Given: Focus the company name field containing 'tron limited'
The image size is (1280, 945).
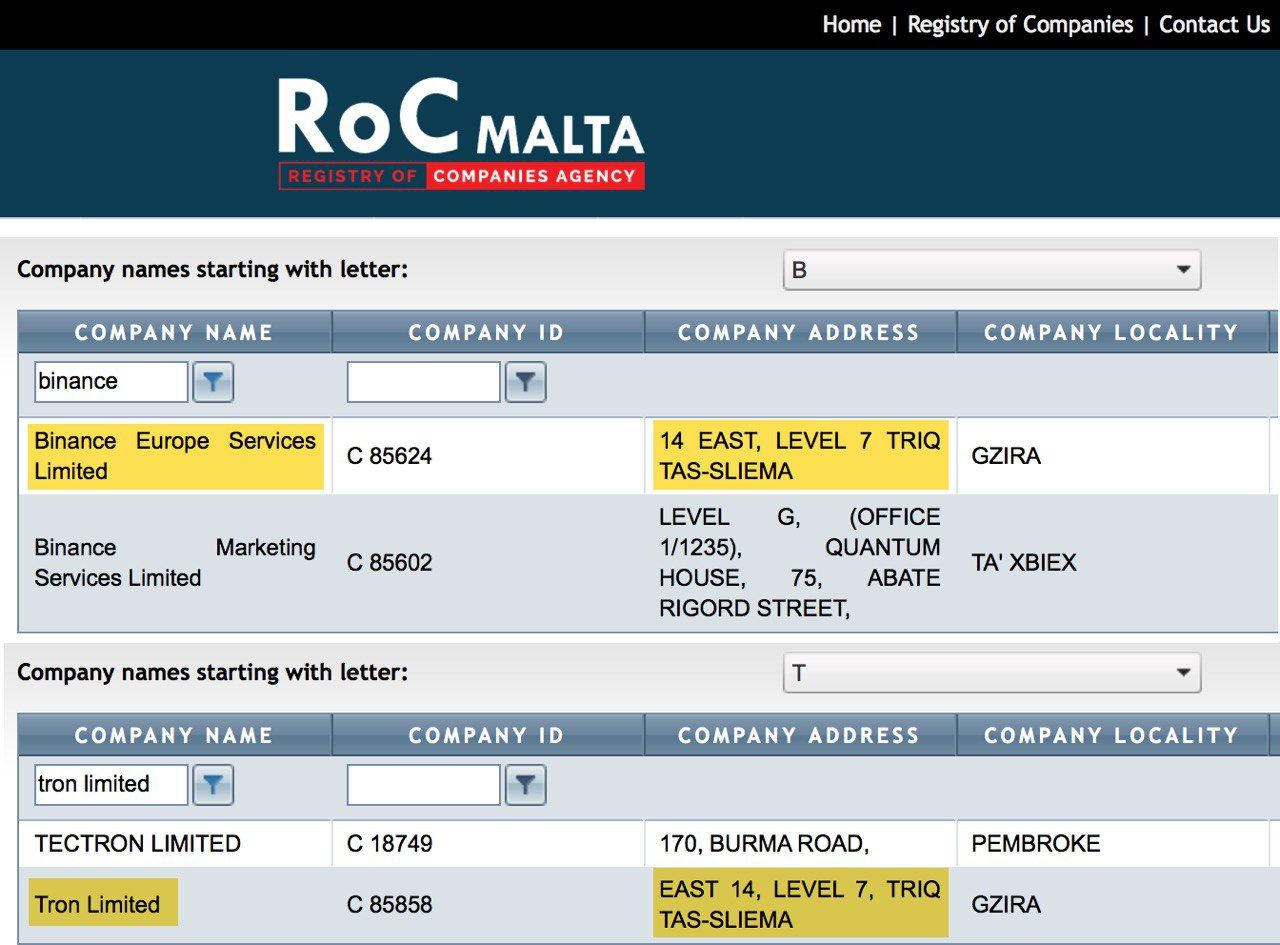Looking at the screenshot, I should [x=111, y=785].
